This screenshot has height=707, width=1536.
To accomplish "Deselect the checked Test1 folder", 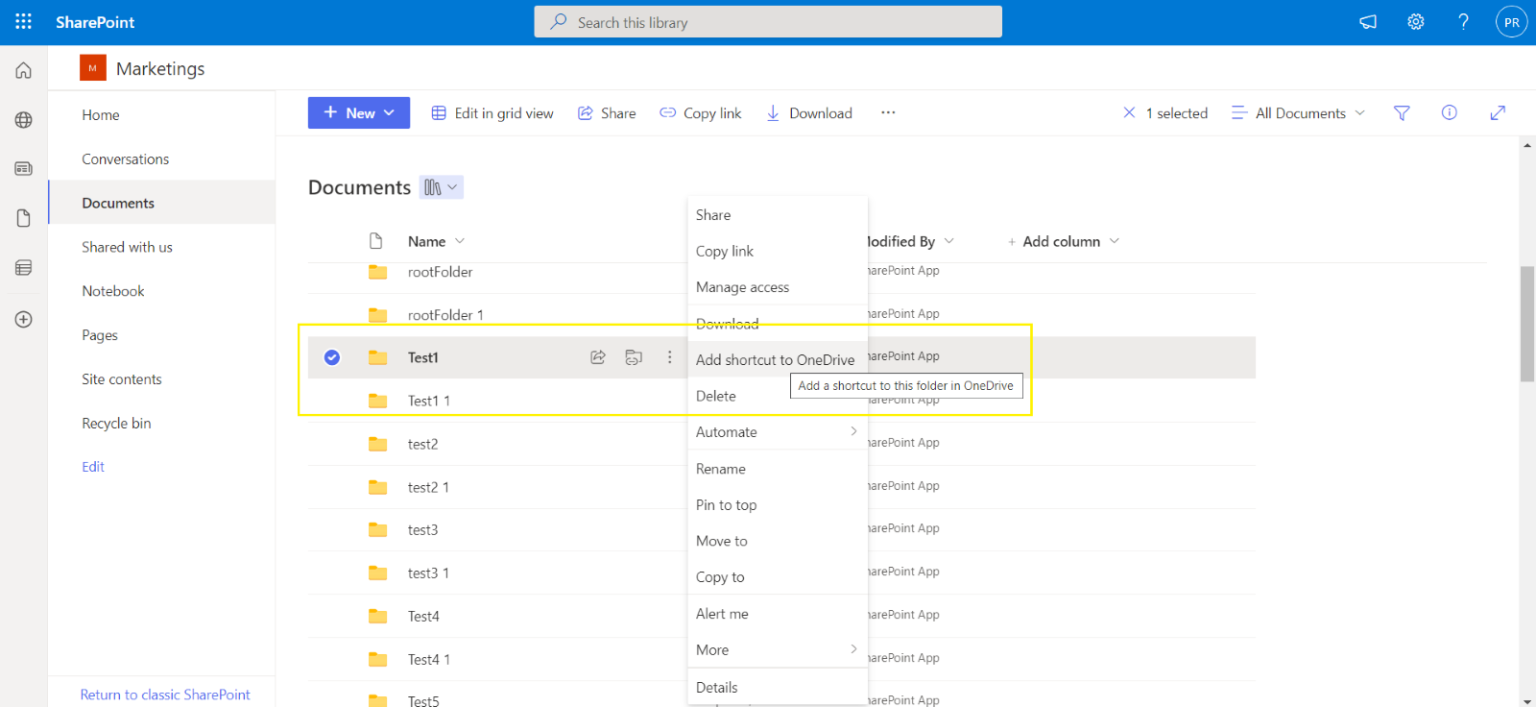I will pos(331,357).
